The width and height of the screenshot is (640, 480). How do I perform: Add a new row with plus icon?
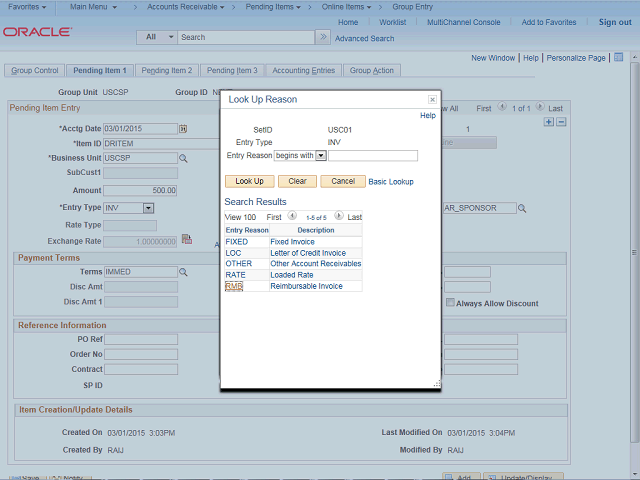(x=548, y=122)
